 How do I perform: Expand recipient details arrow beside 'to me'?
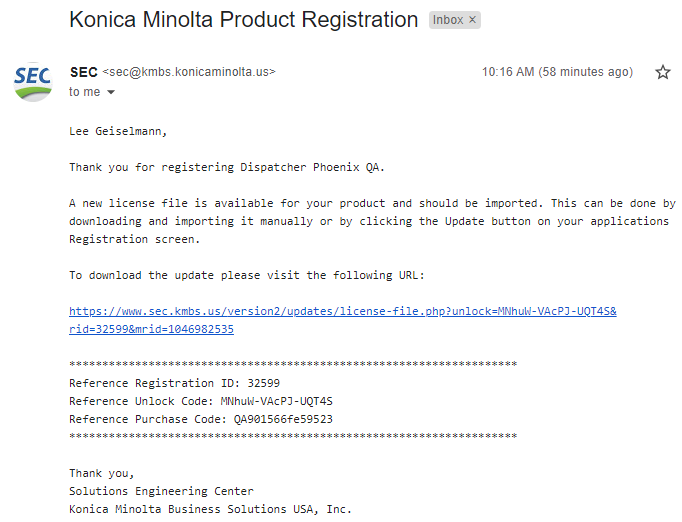point(111,92)
